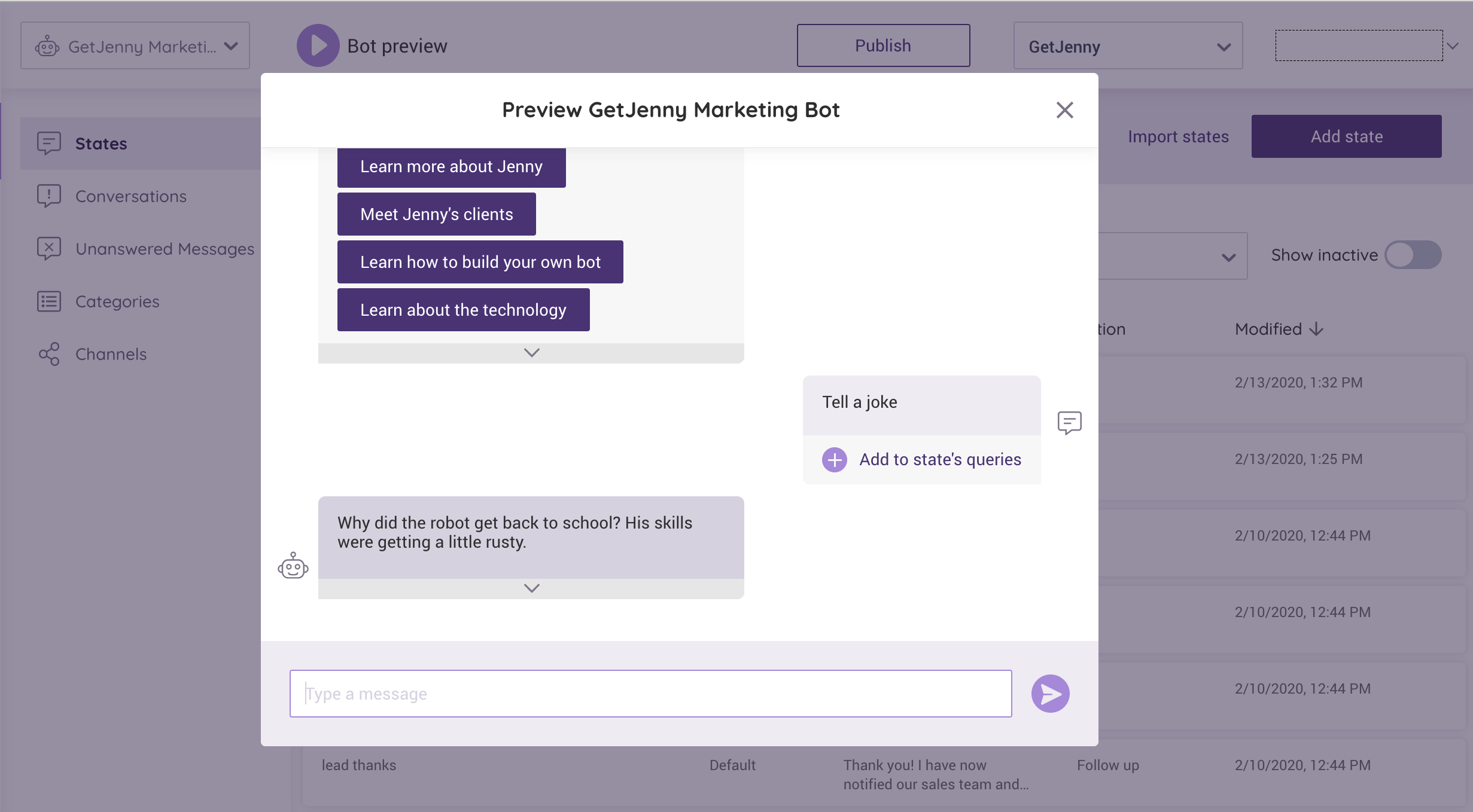This screenshot has width=1473, height=812.
Task: Click the Add state button
Action: click(x=1346, y=136)
